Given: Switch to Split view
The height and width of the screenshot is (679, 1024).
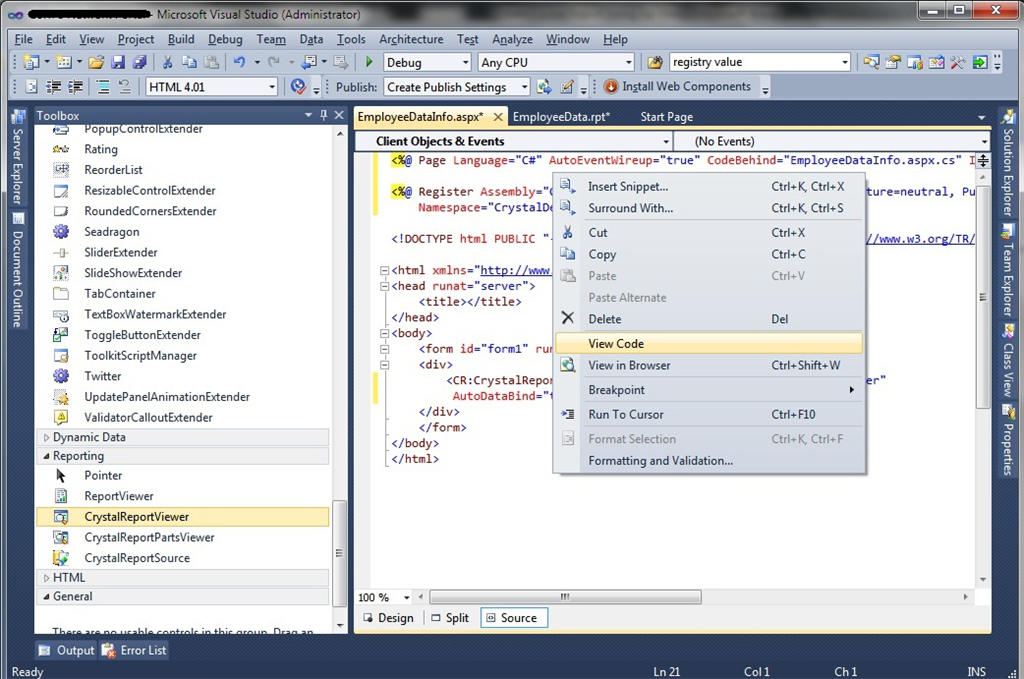Looking at the screenshot, I should pyautogui.click(x=449, y=618).
